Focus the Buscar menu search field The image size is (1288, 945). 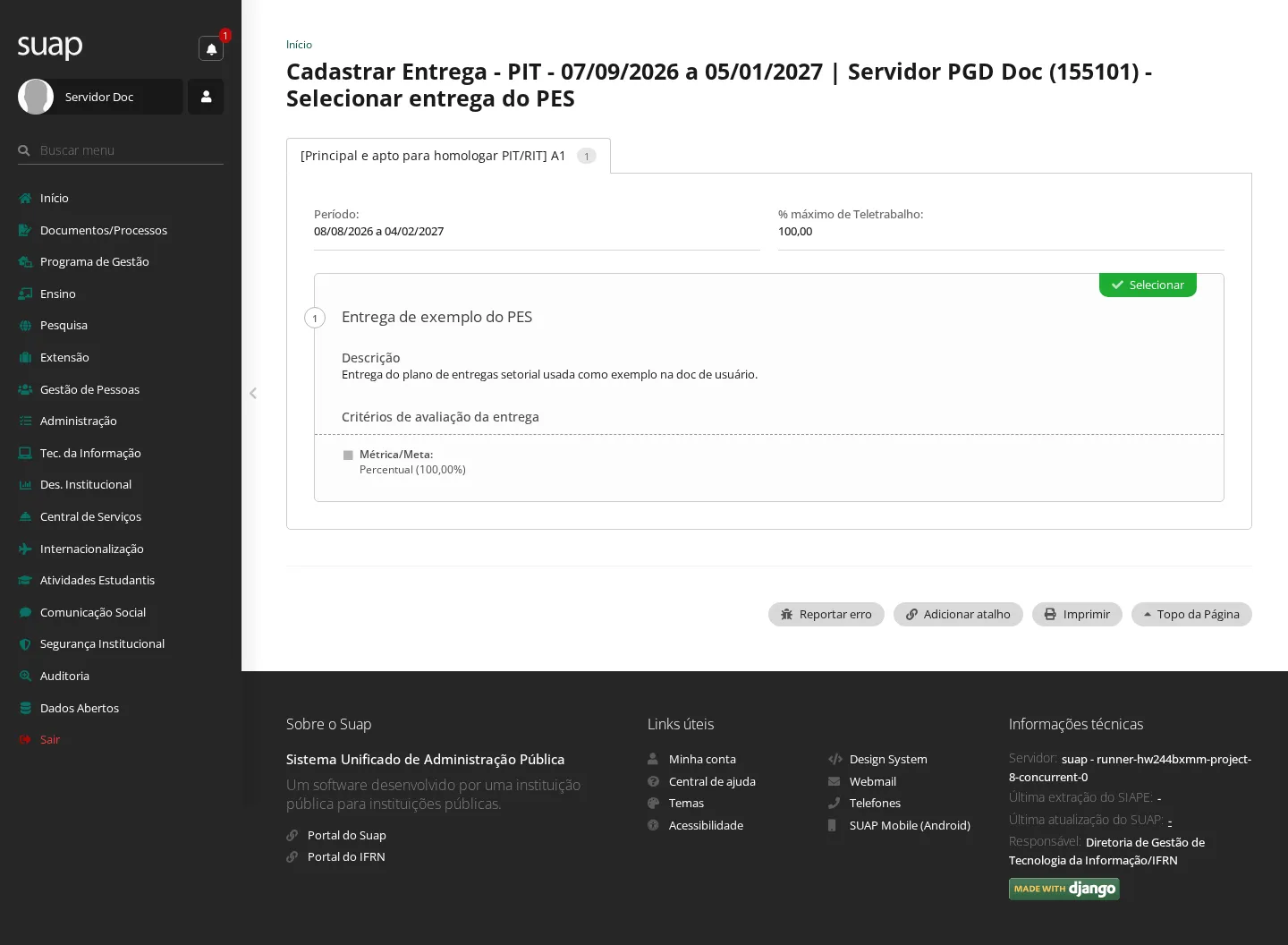tap(121, 150)
